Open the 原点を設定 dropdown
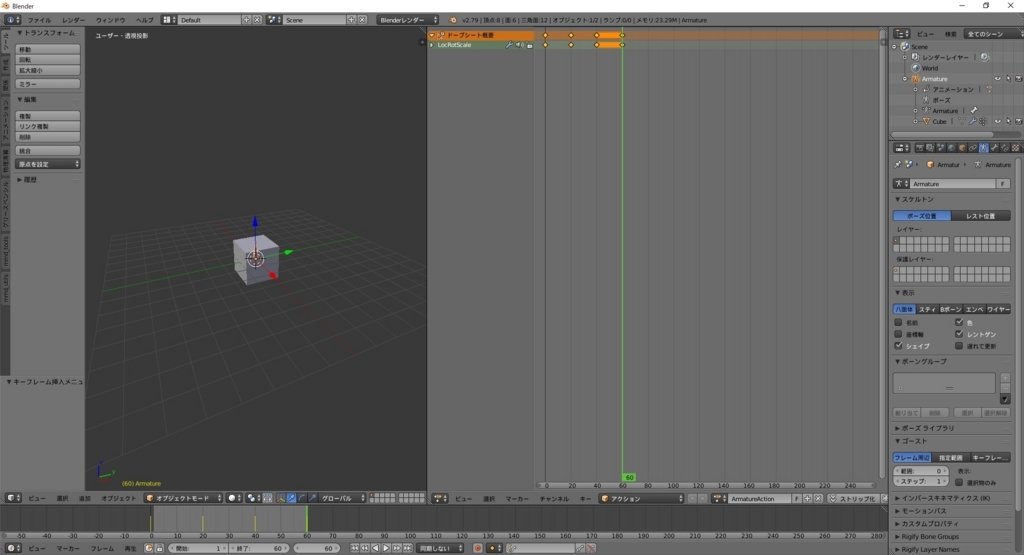This screenshot has width=1024, height=555. pyautogui.click(x=48, y=164)
